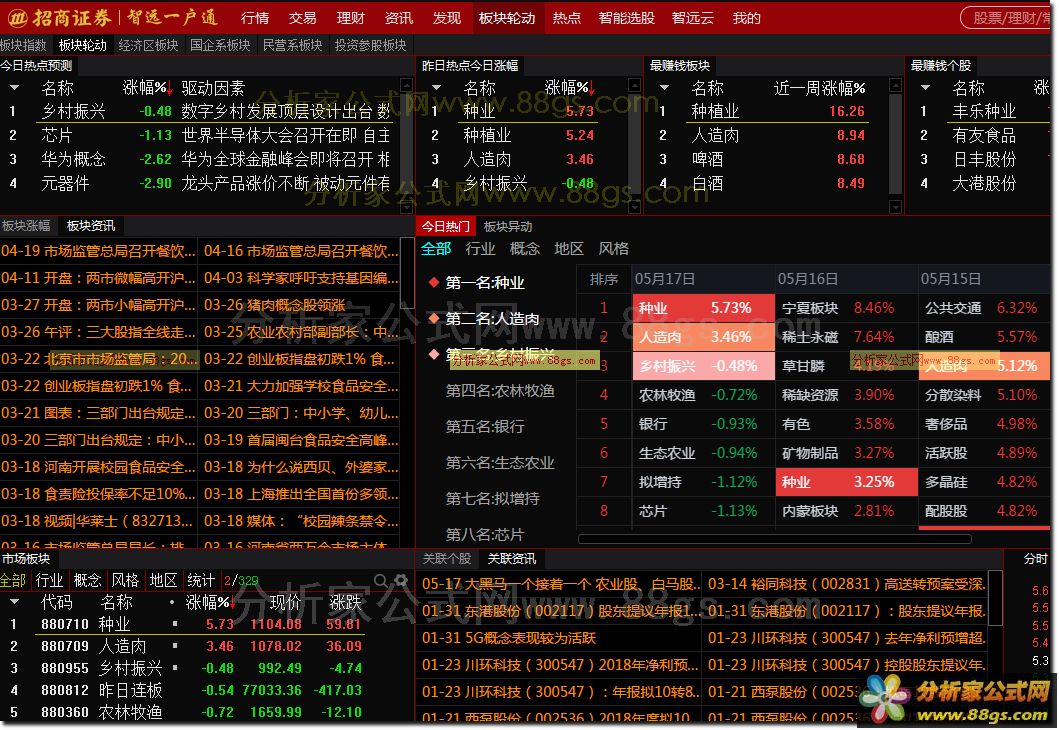The height and width of the screenshot is (730, 1059).
Task: Expand the triangle menu in 市场板块 table header
Action: click(x=14, y=601)
